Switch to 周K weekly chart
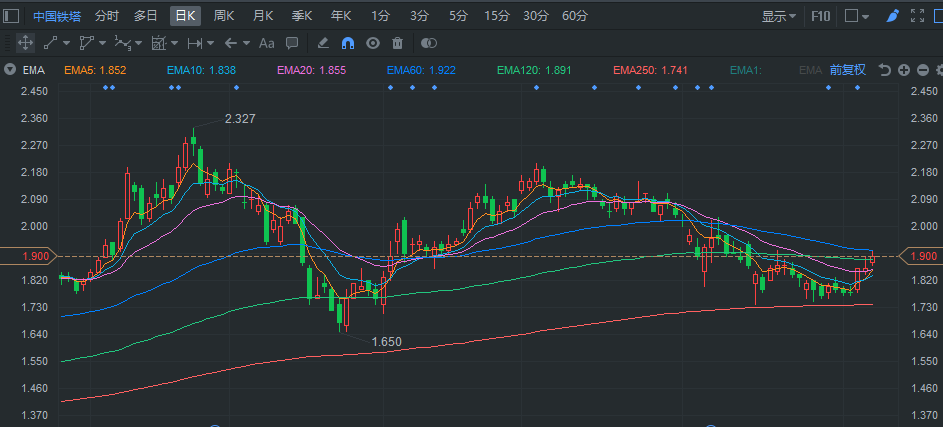The height and width of the screenshot is (427, 943). [224, 16]
